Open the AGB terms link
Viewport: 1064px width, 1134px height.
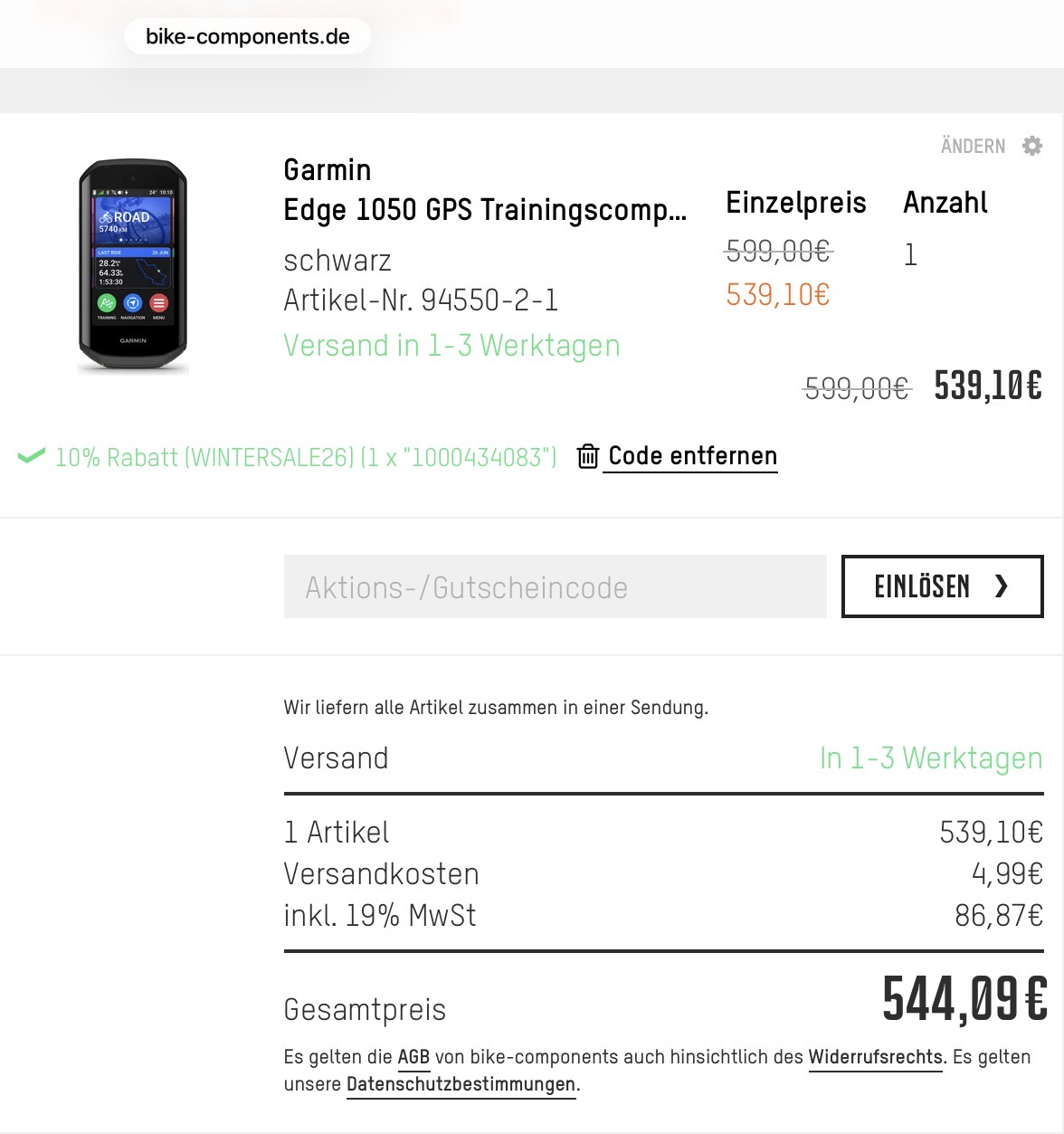pos(413,1057)
